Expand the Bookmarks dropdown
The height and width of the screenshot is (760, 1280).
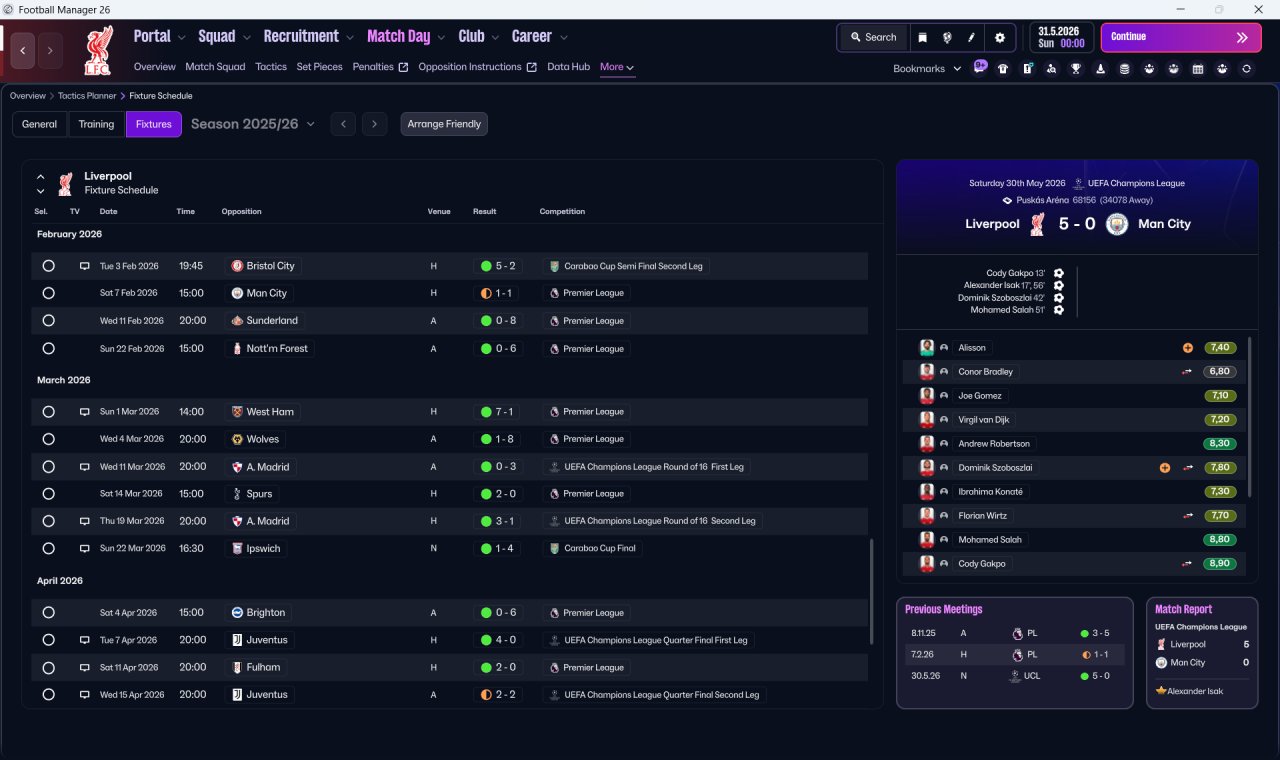coord(927,69)
